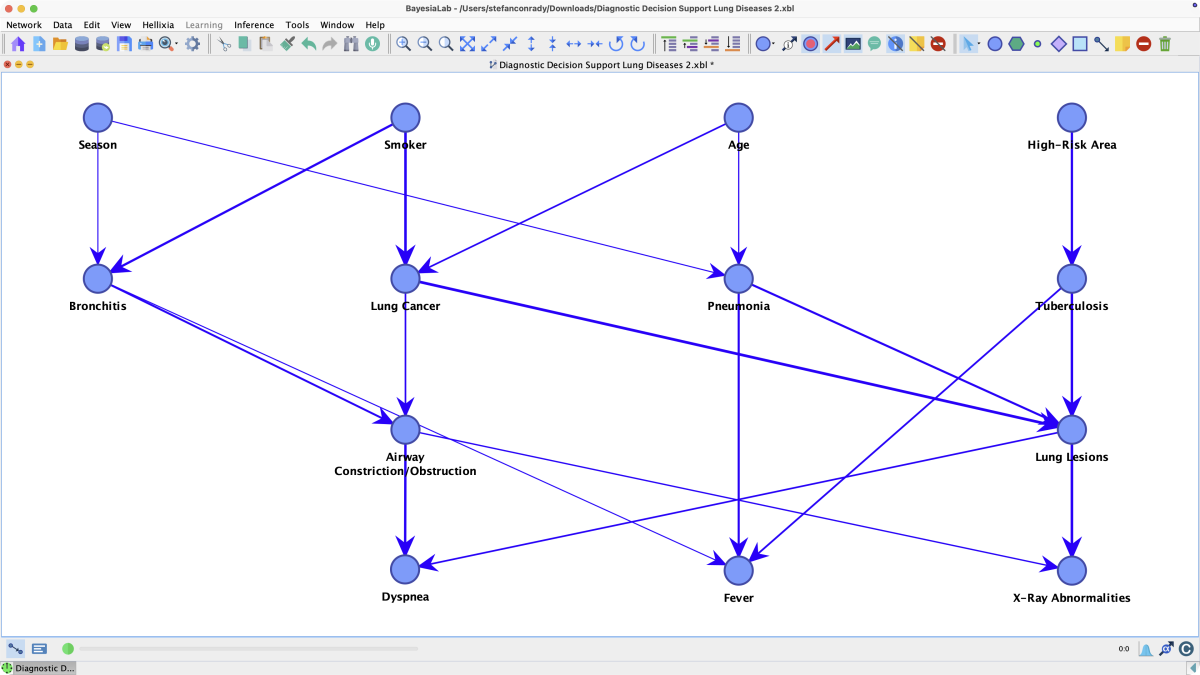The height and width of the screenshot is (675, 1200).
Task: Click the Diagnostic D... window tab at bottom
Action: (38, 668)
